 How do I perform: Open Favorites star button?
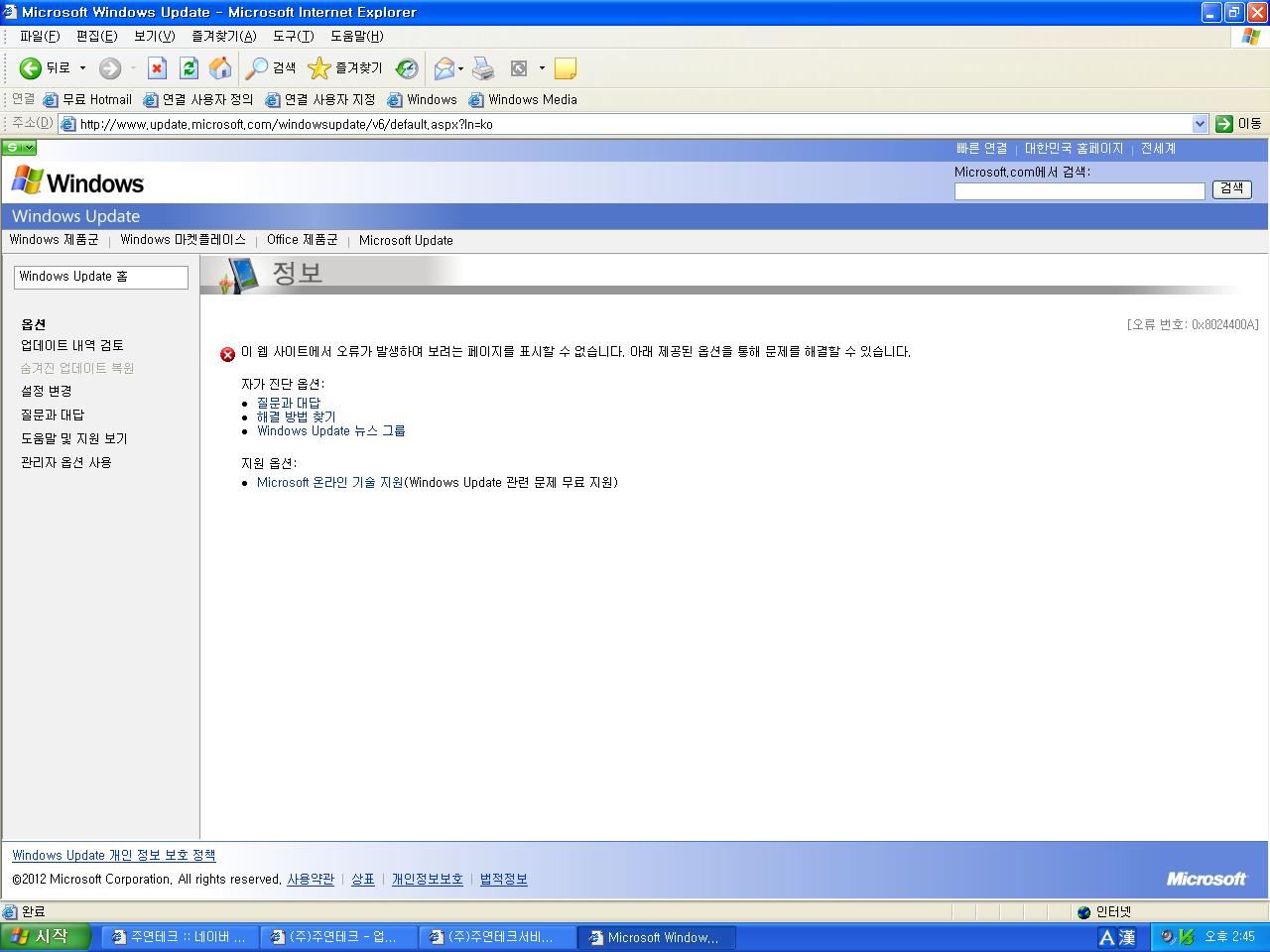(x=344, y=68)
